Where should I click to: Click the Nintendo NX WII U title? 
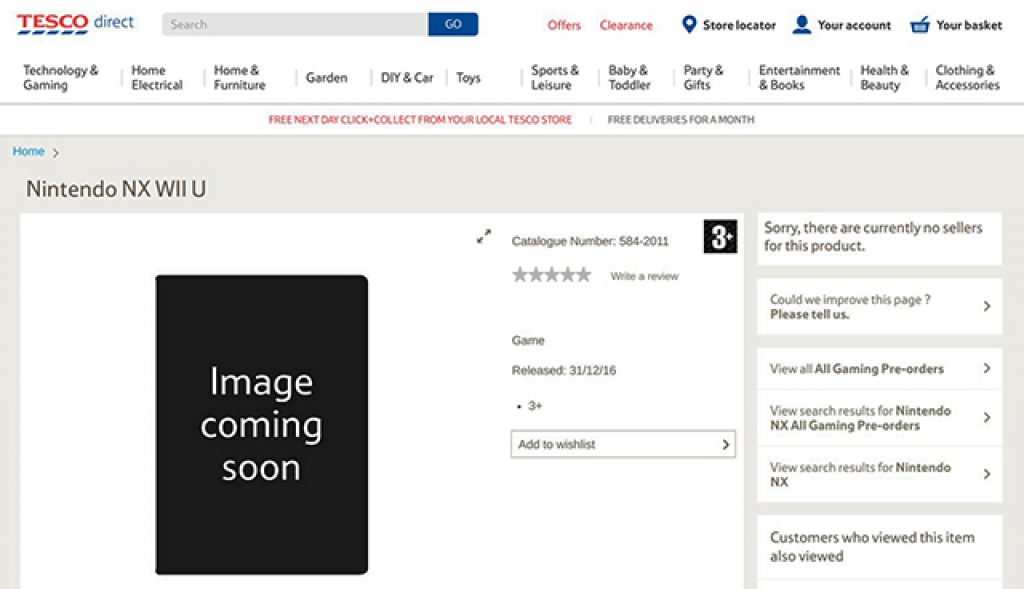click(x=116, y=189)
